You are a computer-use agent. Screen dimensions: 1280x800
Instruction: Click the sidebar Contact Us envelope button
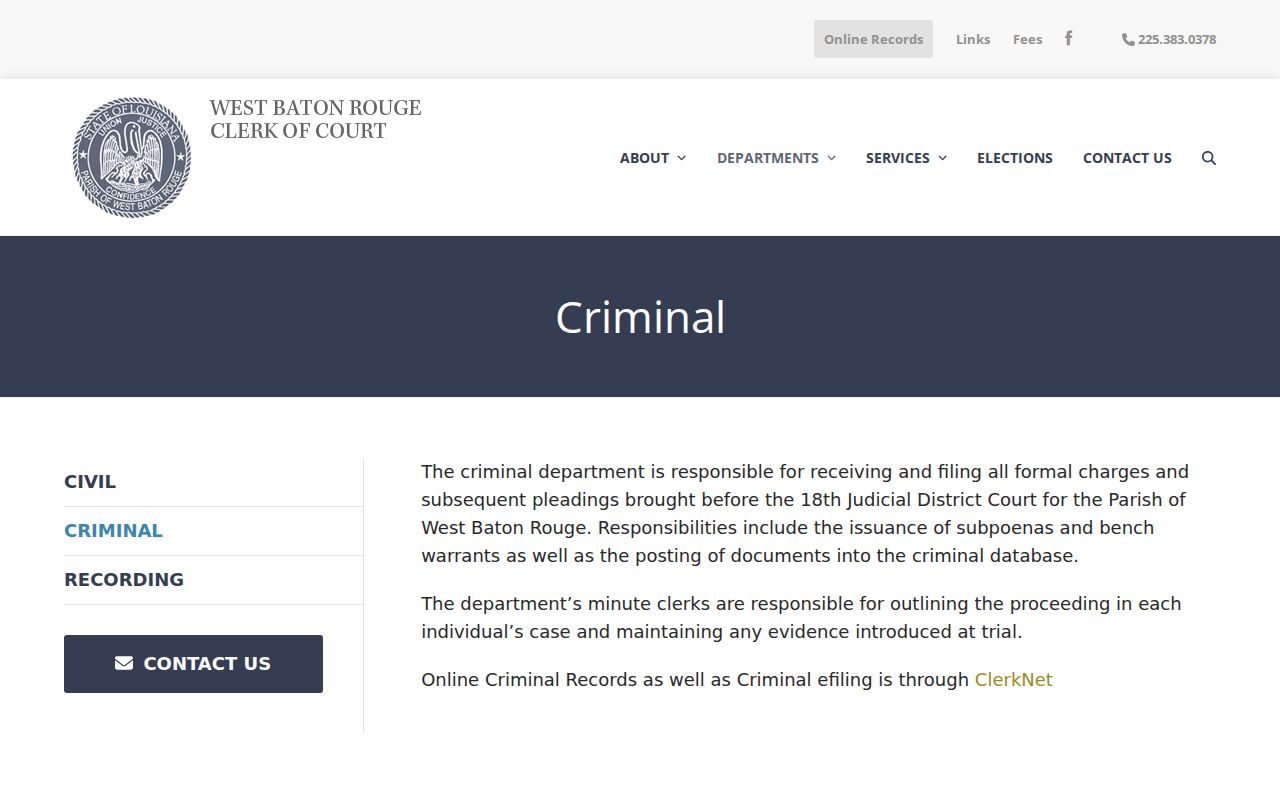pos(193,664)
